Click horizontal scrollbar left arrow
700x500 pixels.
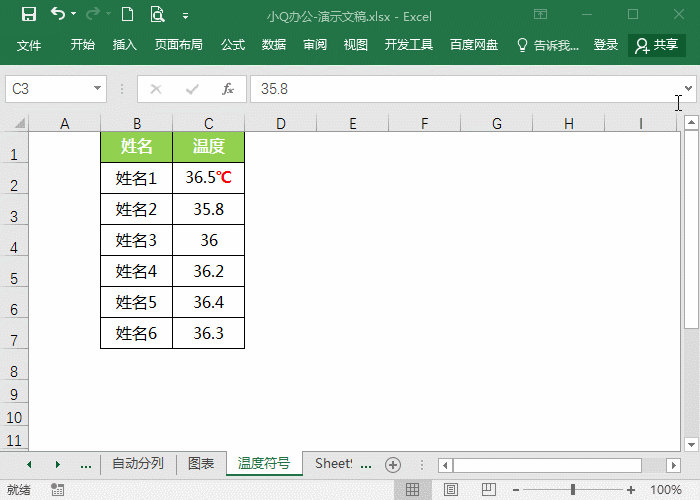445,466
